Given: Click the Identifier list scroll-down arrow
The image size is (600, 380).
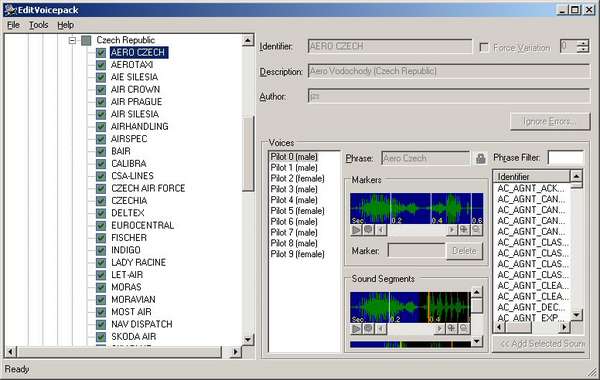Looking at the screenshot, I should tap(576, 316).
